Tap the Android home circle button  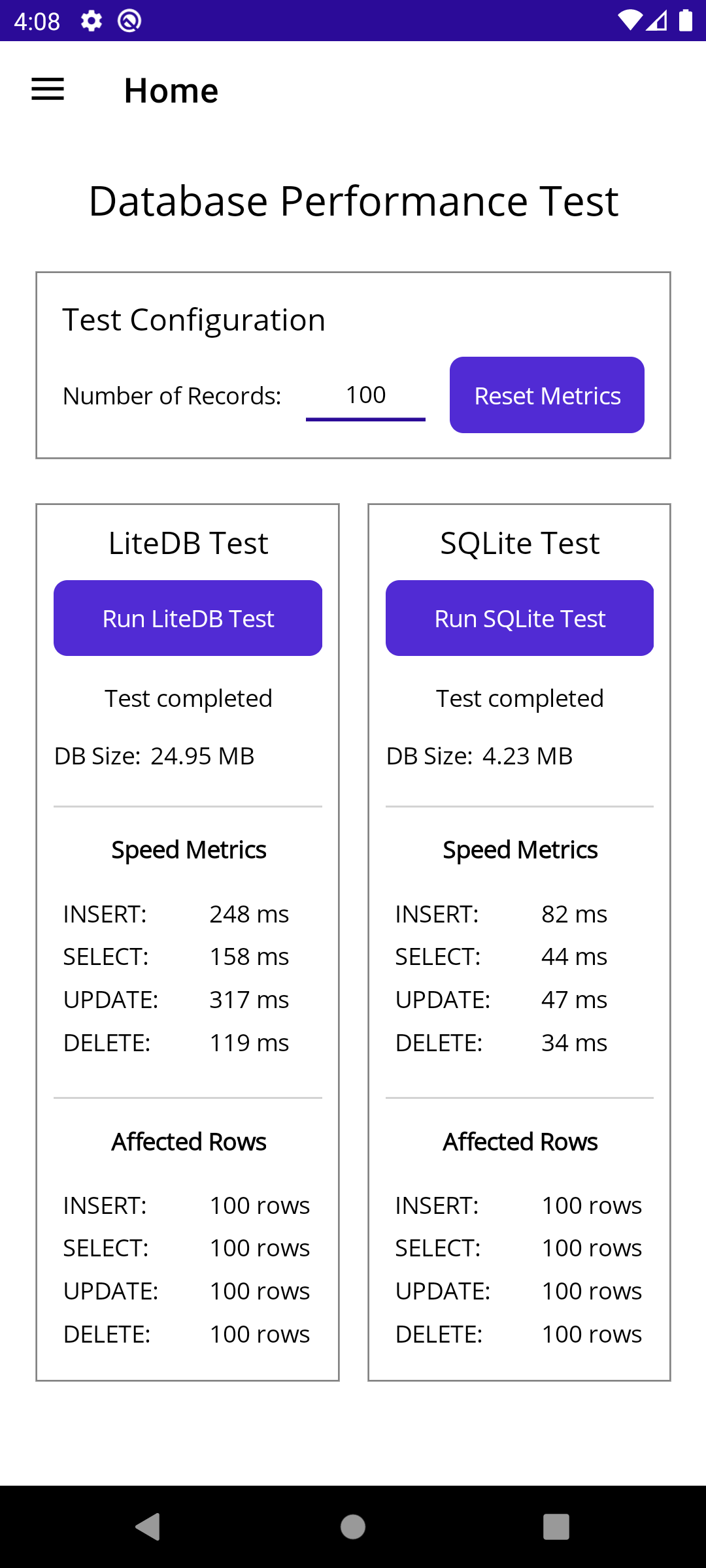(353, 1527)
